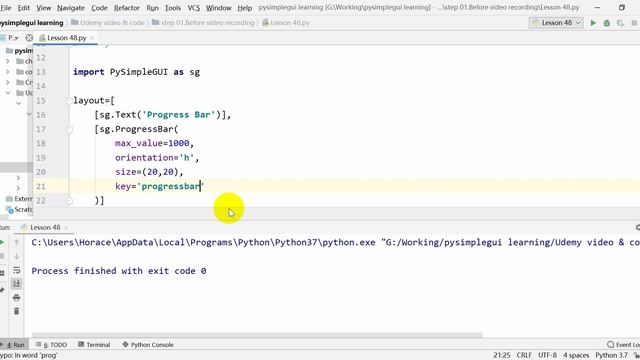Viewport: 640px width, 360px height.
Task: Open the Tools menu
Action: click(173, 8)
